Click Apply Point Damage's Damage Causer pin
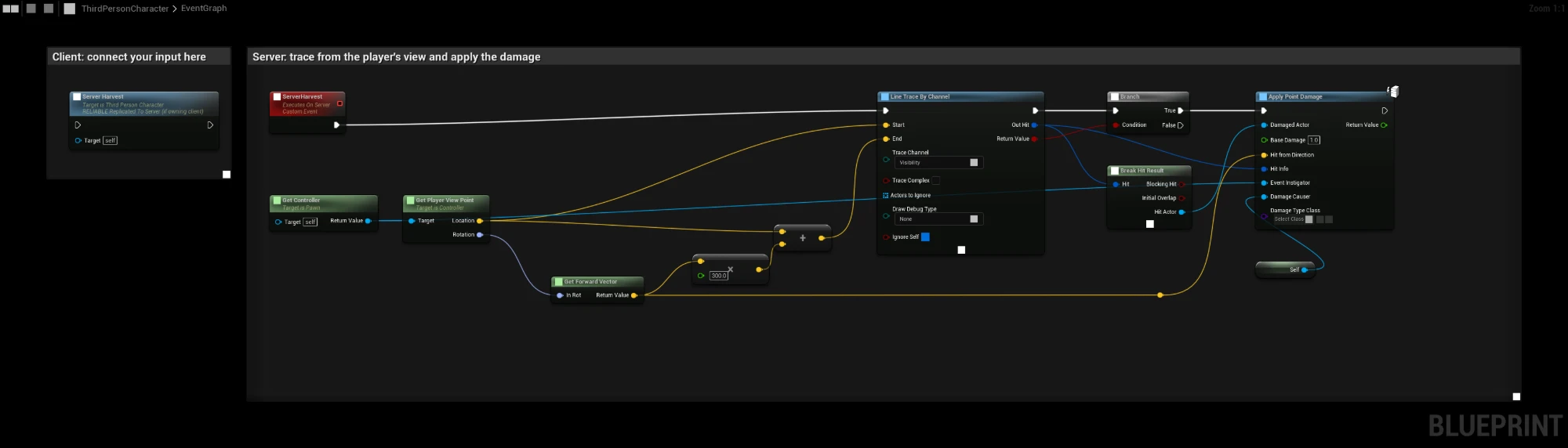Viewport: 1568px width, 448px height. [x=1264, y=197]
